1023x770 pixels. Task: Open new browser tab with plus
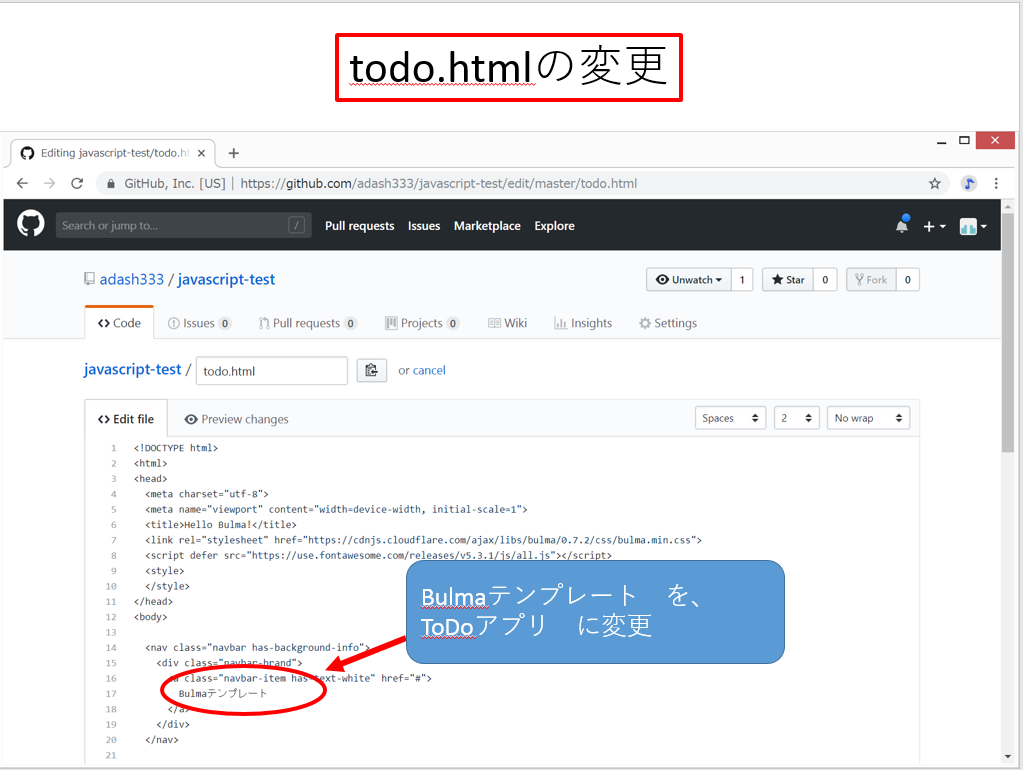point(234,153)
